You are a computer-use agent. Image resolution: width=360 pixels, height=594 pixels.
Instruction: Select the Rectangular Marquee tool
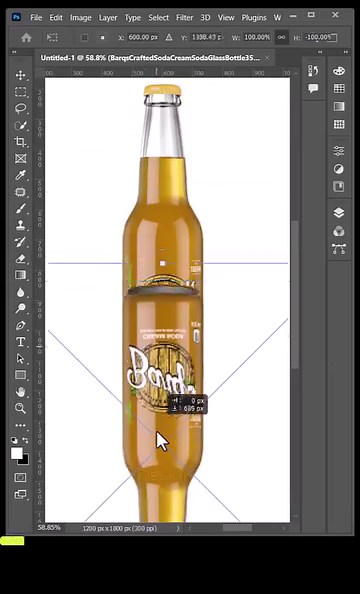pos(20,92)
